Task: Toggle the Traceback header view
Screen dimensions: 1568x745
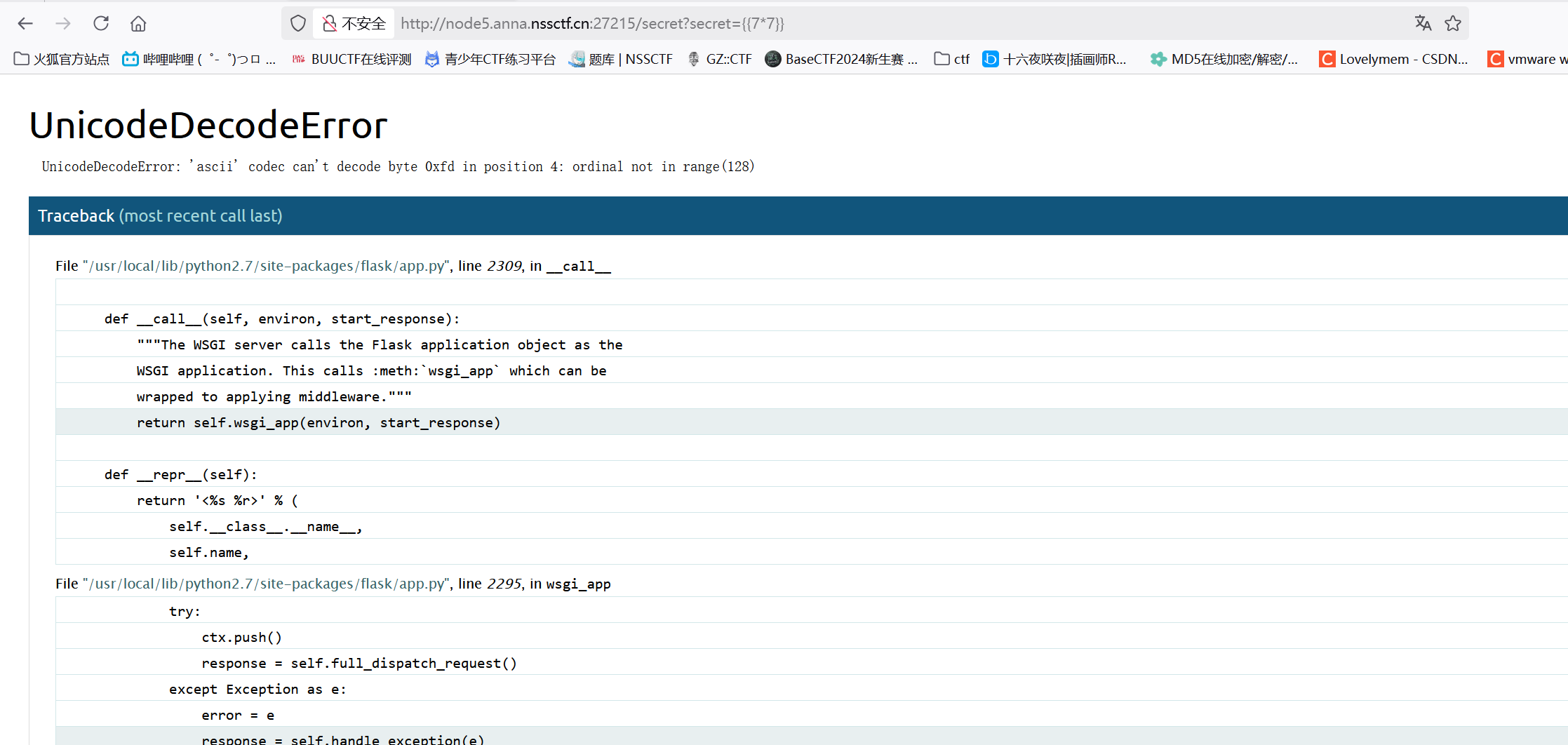Action: (x=160, y=215)
